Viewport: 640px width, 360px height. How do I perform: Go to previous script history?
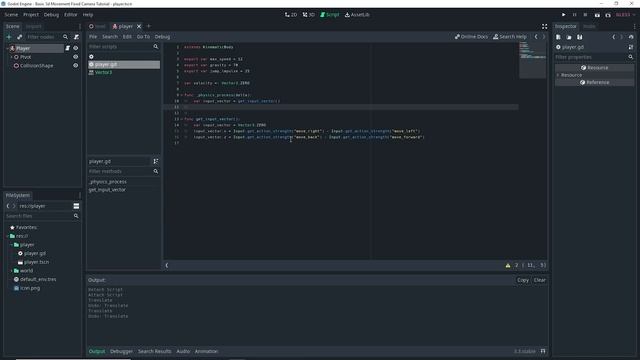point(536,37)
